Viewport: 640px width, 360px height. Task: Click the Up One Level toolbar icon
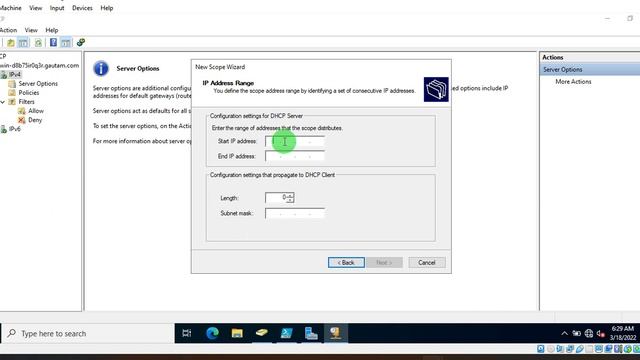[11, 42]
